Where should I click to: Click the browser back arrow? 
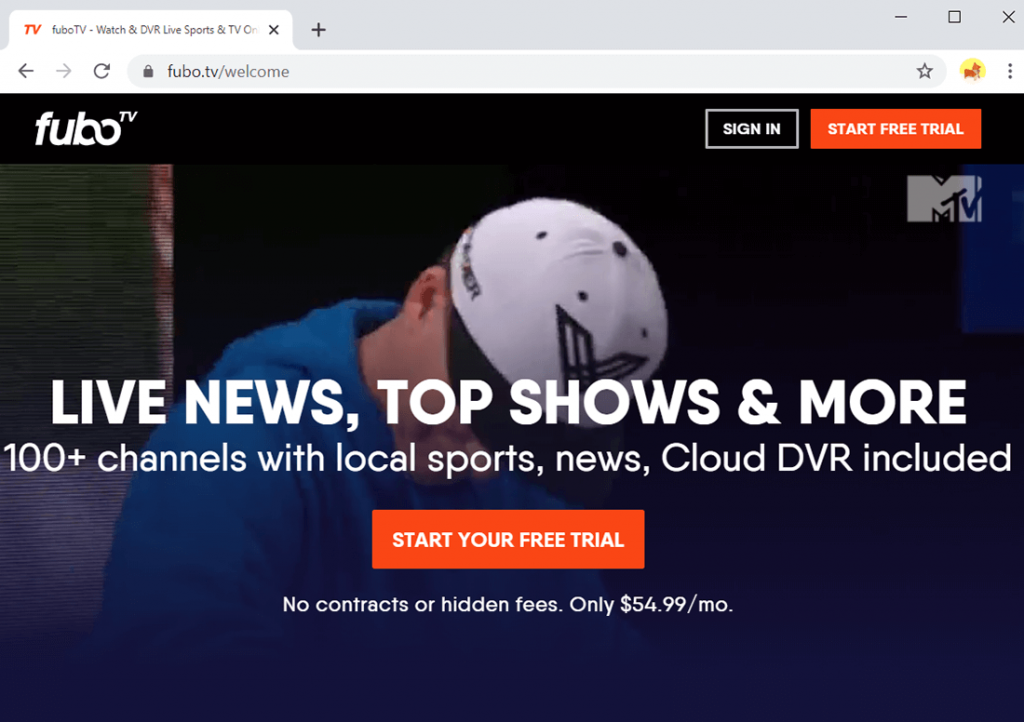(x=25, y=71)
